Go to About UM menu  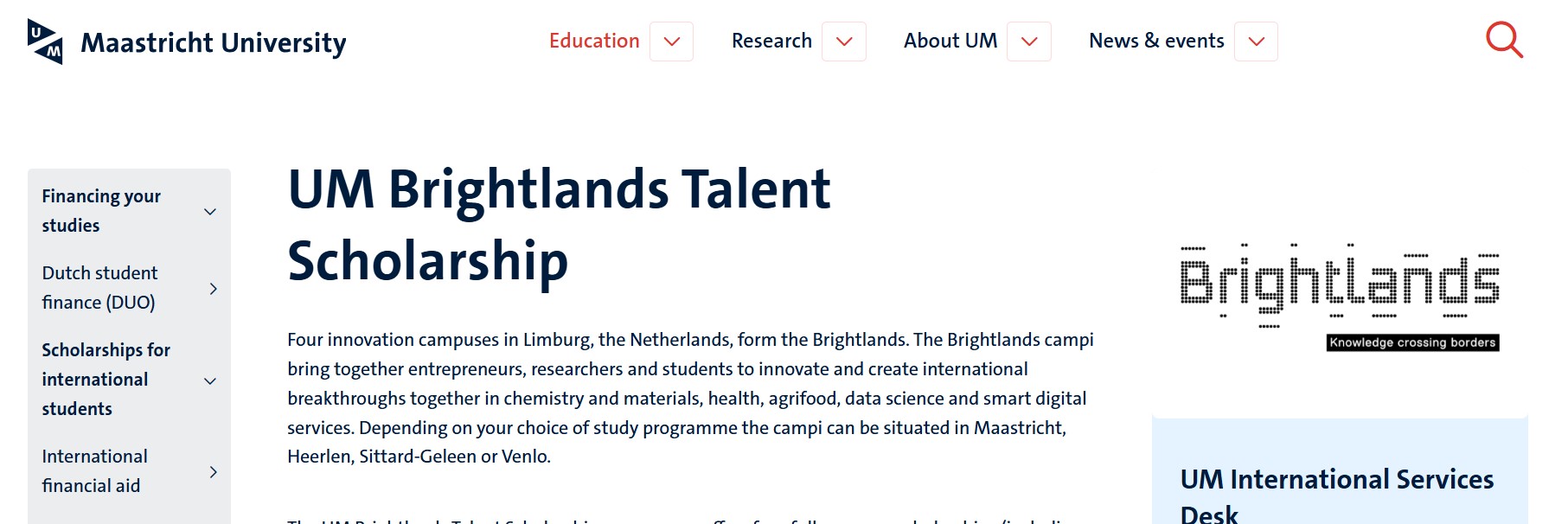click(x=950, y=41)
